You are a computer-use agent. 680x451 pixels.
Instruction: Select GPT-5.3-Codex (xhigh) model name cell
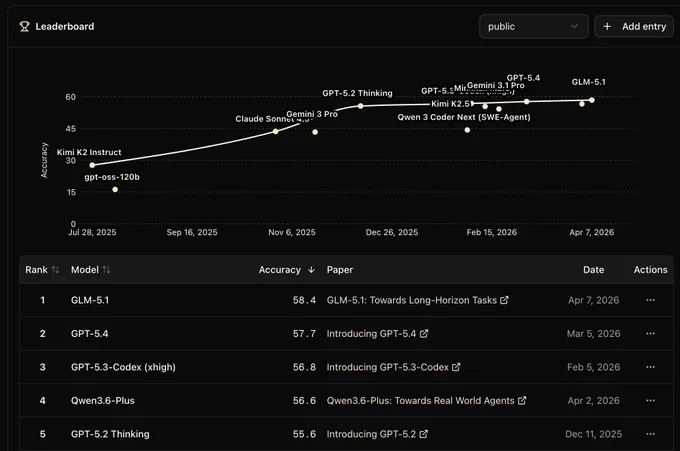(x=123, y=367)
